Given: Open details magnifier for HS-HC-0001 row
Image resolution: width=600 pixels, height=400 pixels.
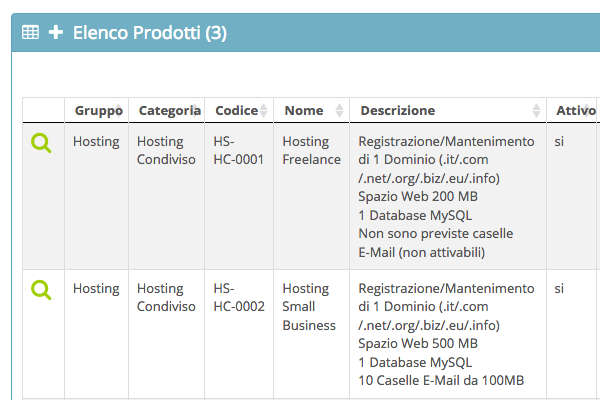Looking at the screenshot, I should [41, 143].
